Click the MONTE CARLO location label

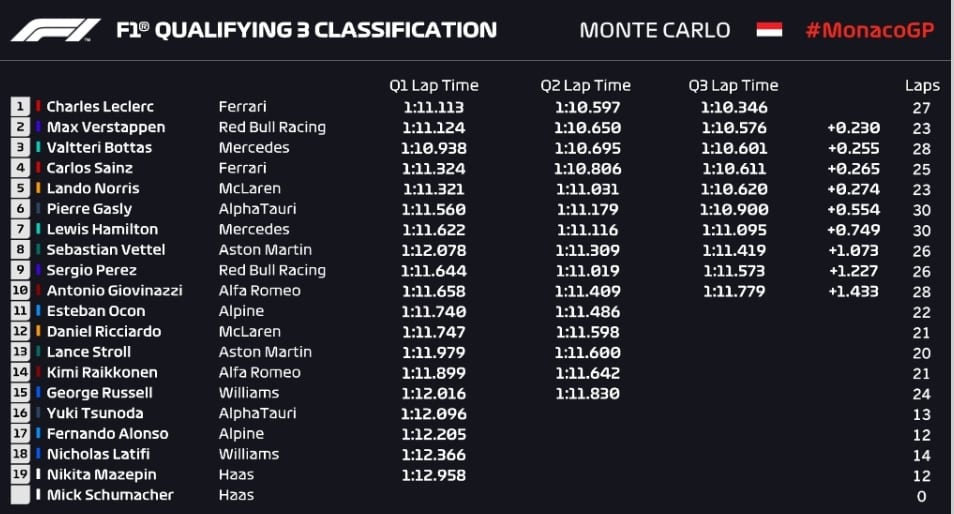pos(655,30)
